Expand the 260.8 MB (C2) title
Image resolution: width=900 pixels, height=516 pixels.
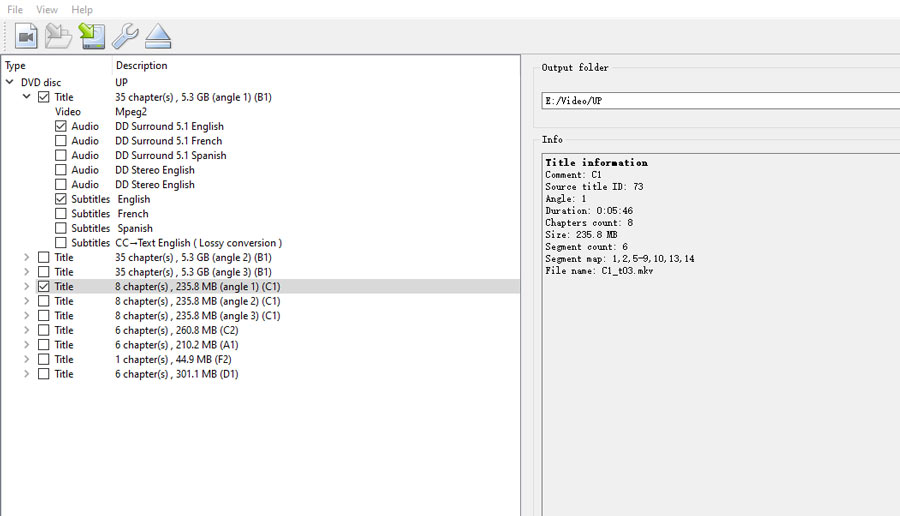point(26,330)
